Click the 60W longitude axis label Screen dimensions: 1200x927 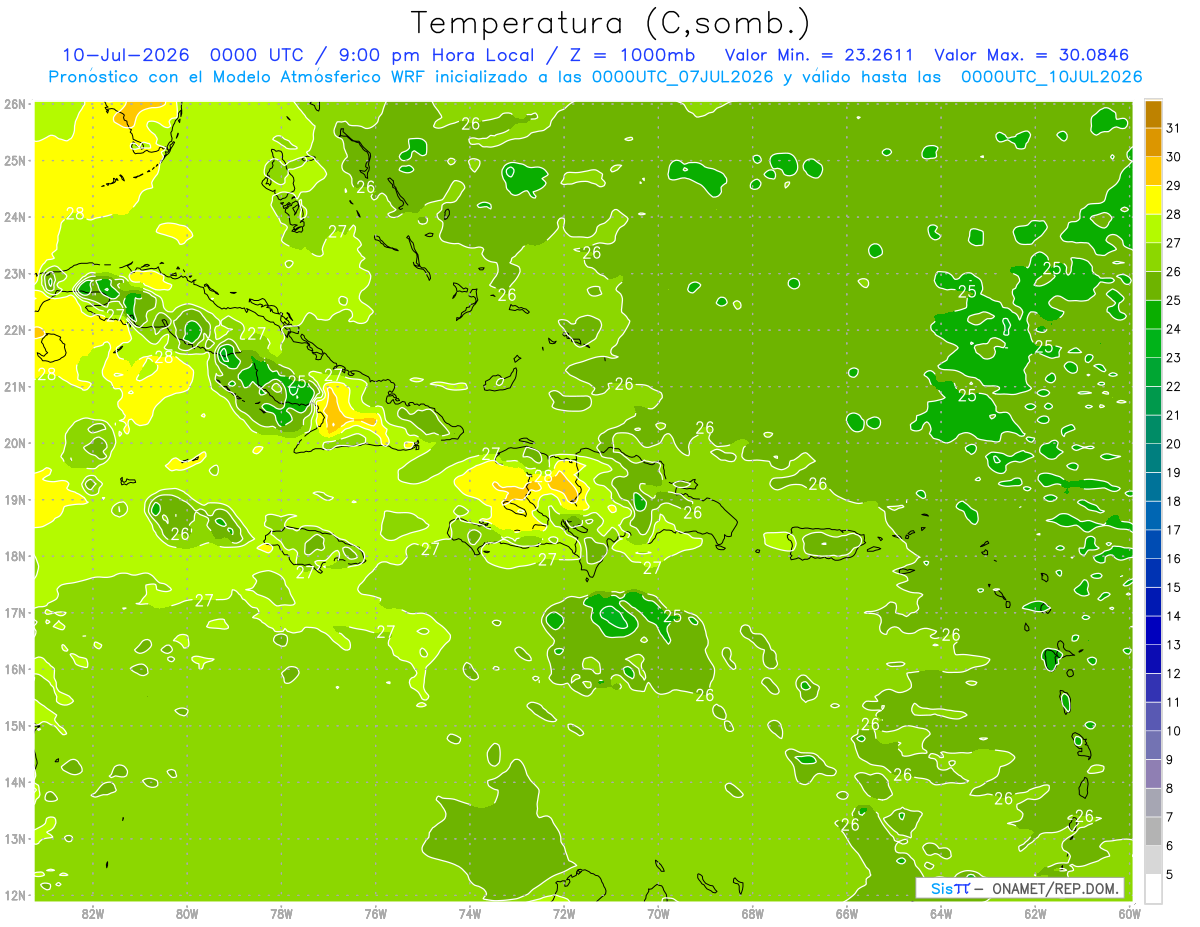point(1129,913)
